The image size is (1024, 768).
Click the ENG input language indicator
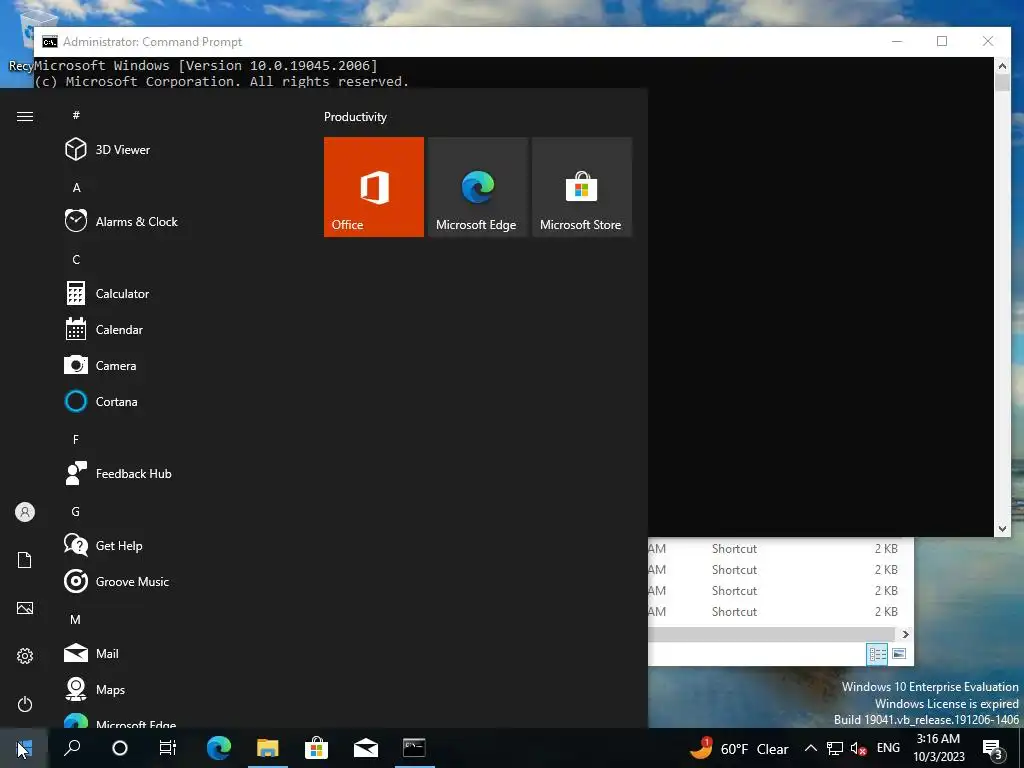coord(888,748)
